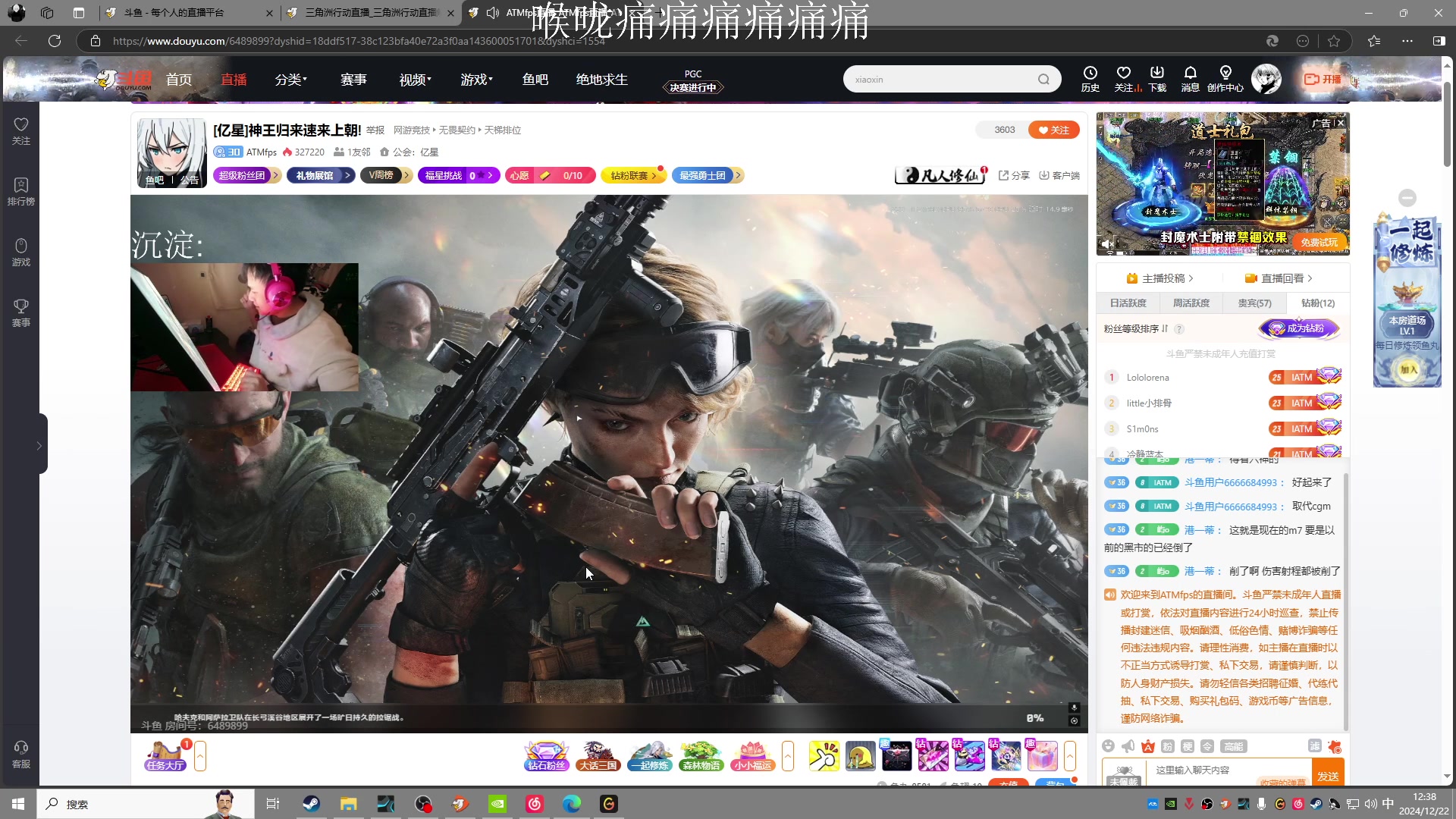
Task: Click 客户端 client download link
Action: [x=1059, y=175]
